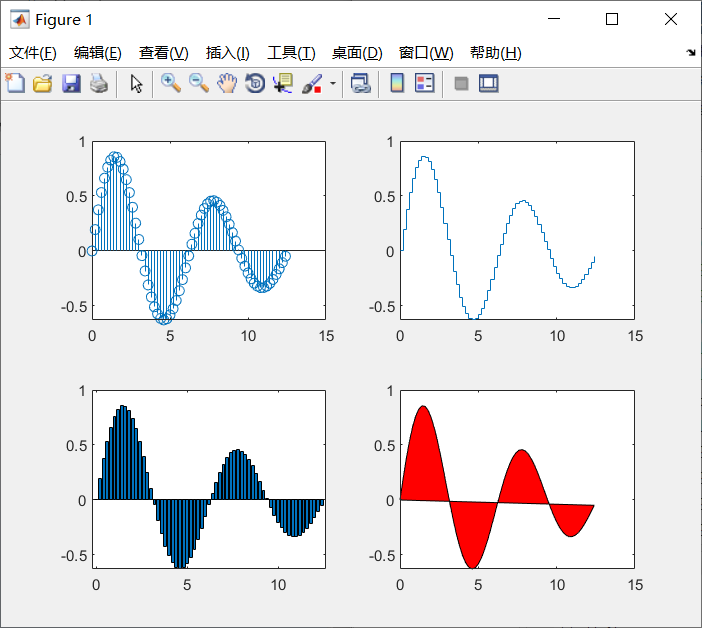Screen dimensions: 702x628
Task: Save the figure with floppy disk icon
Action: 71,84
